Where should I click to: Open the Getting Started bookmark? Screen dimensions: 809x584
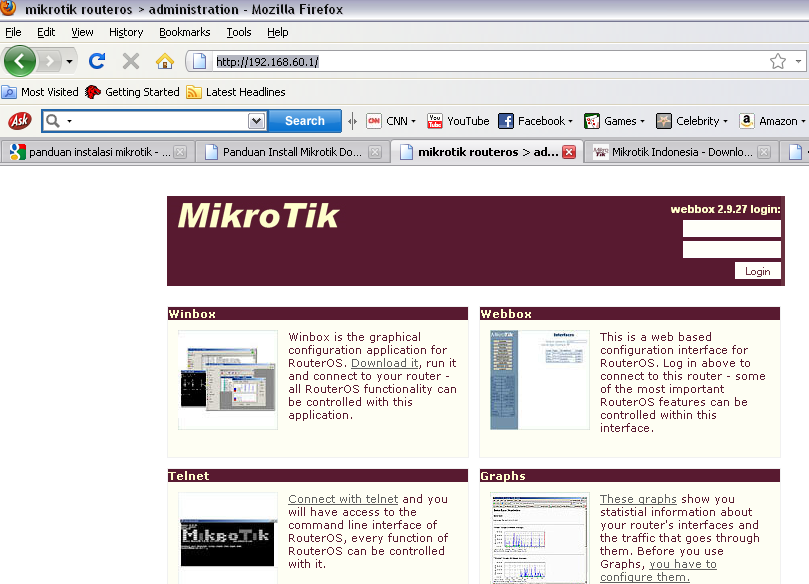point(133,92)
